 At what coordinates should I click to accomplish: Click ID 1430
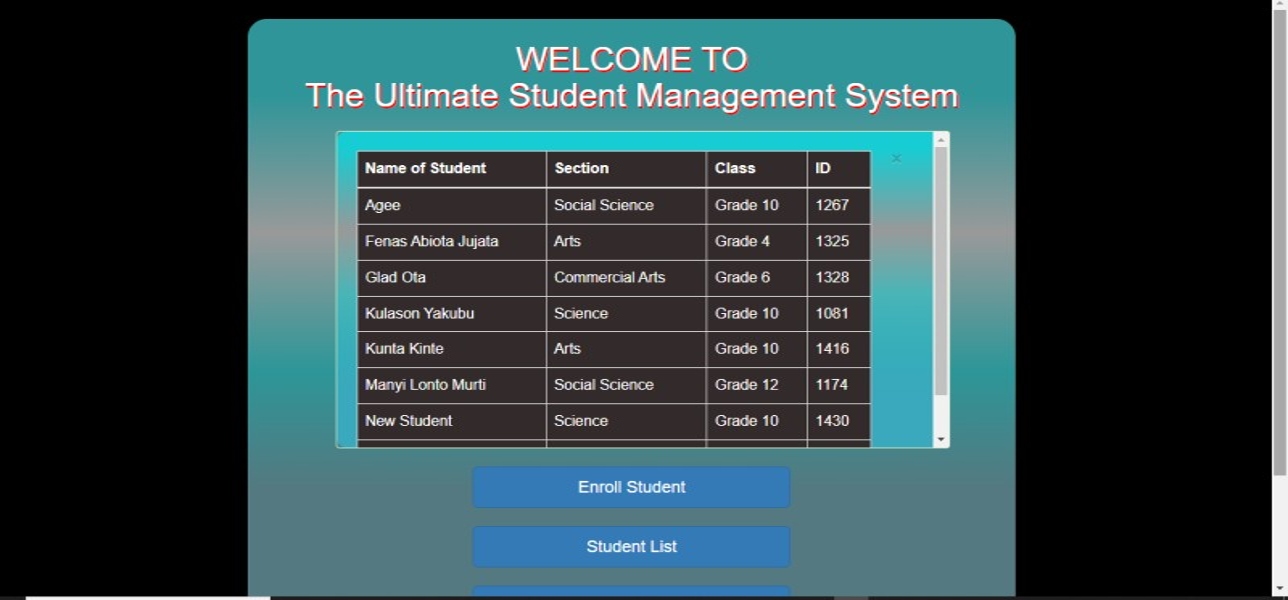tap(832, 420)
